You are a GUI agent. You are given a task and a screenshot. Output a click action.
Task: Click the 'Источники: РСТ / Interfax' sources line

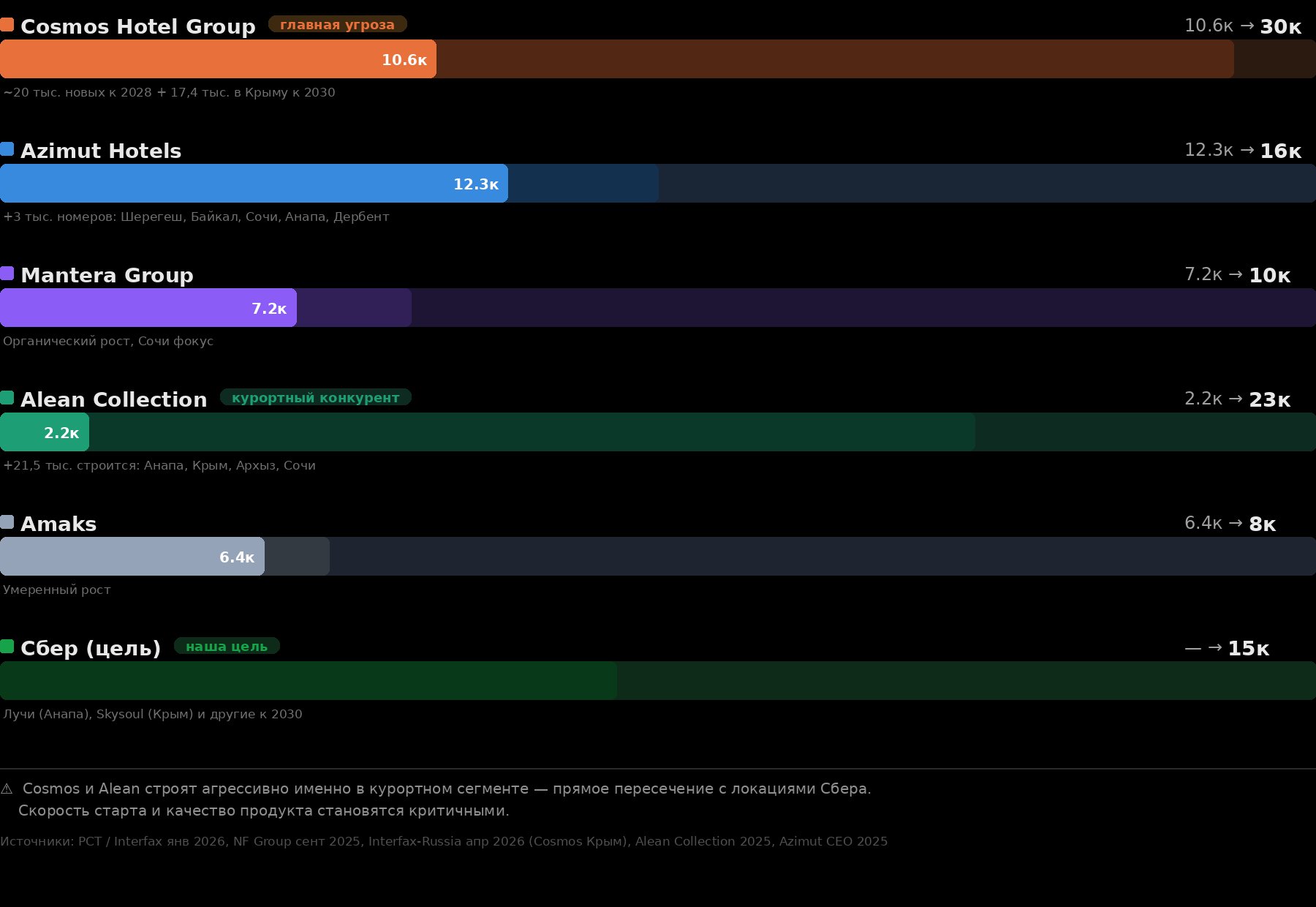click(444, 842)
